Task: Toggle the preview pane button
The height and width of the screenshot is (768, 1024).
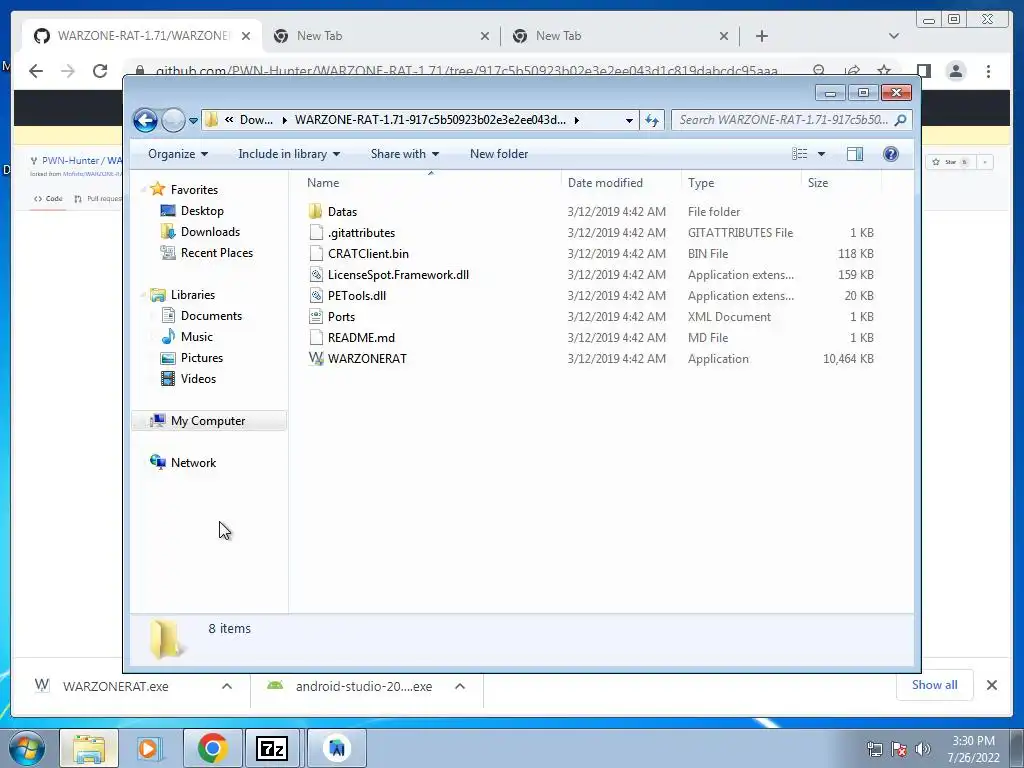Action: click(x=855, y=154)
